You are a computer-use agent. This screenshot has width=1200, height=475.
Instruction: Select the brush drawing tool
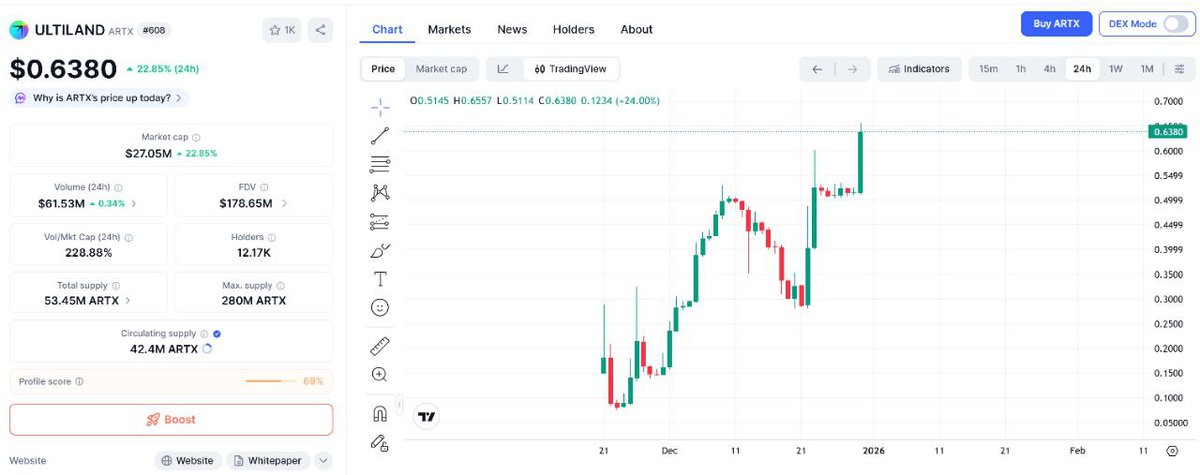[380, 250]
